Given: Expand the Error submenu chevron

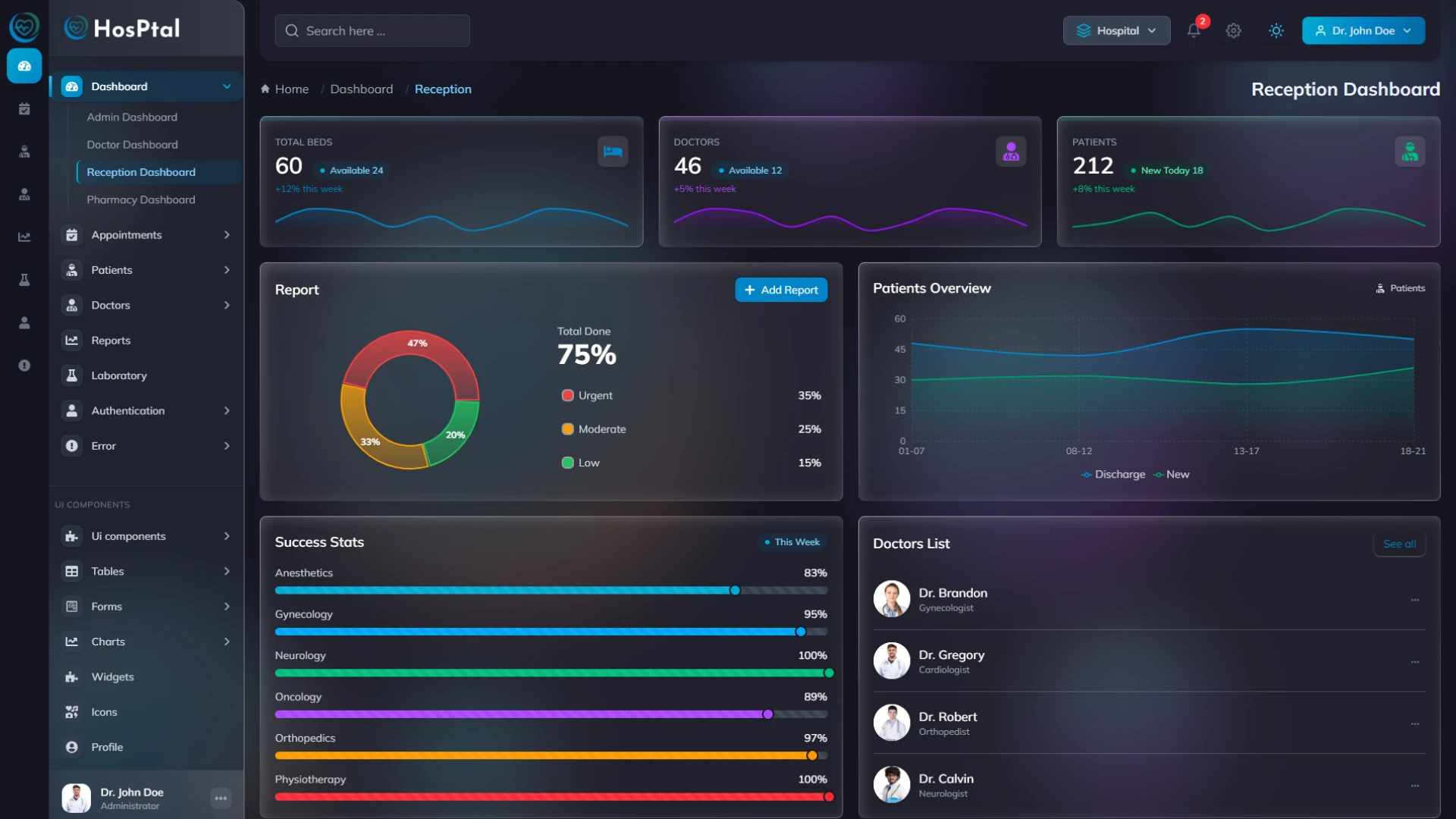Looking at the screenshot, I should (x=227, y=446).
